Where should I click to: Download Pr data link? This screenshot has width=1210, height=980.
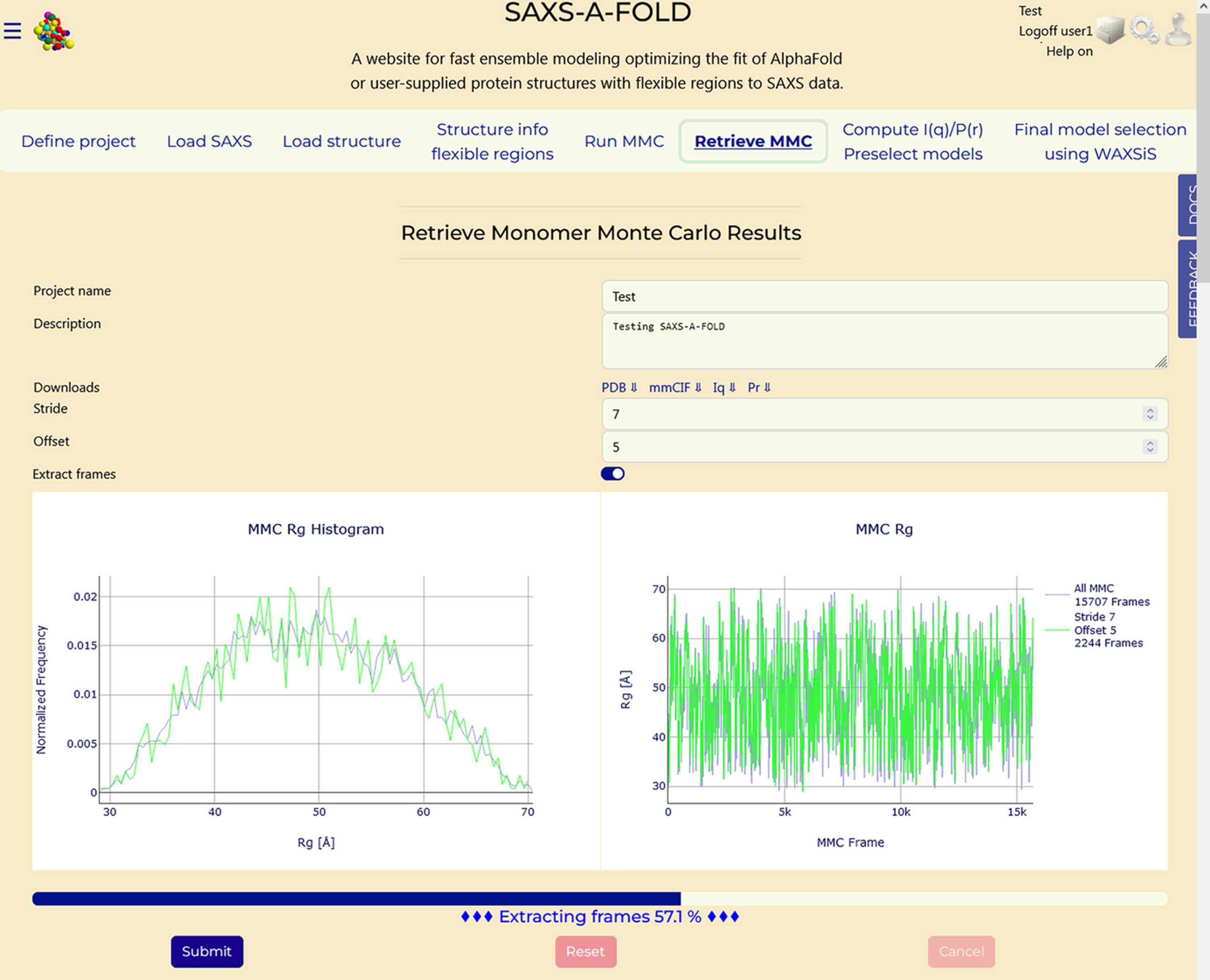tap(759, 387)
